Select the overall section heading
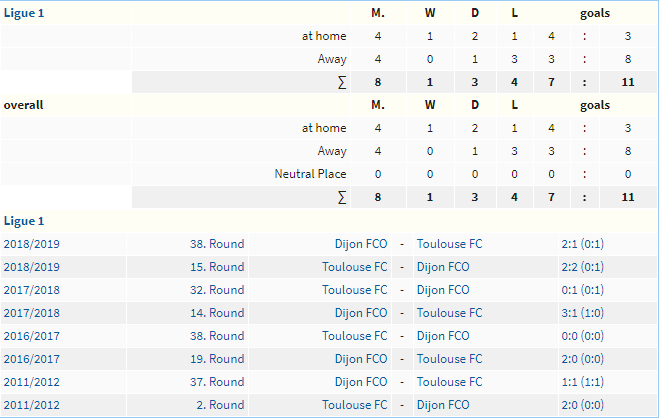 24,105
